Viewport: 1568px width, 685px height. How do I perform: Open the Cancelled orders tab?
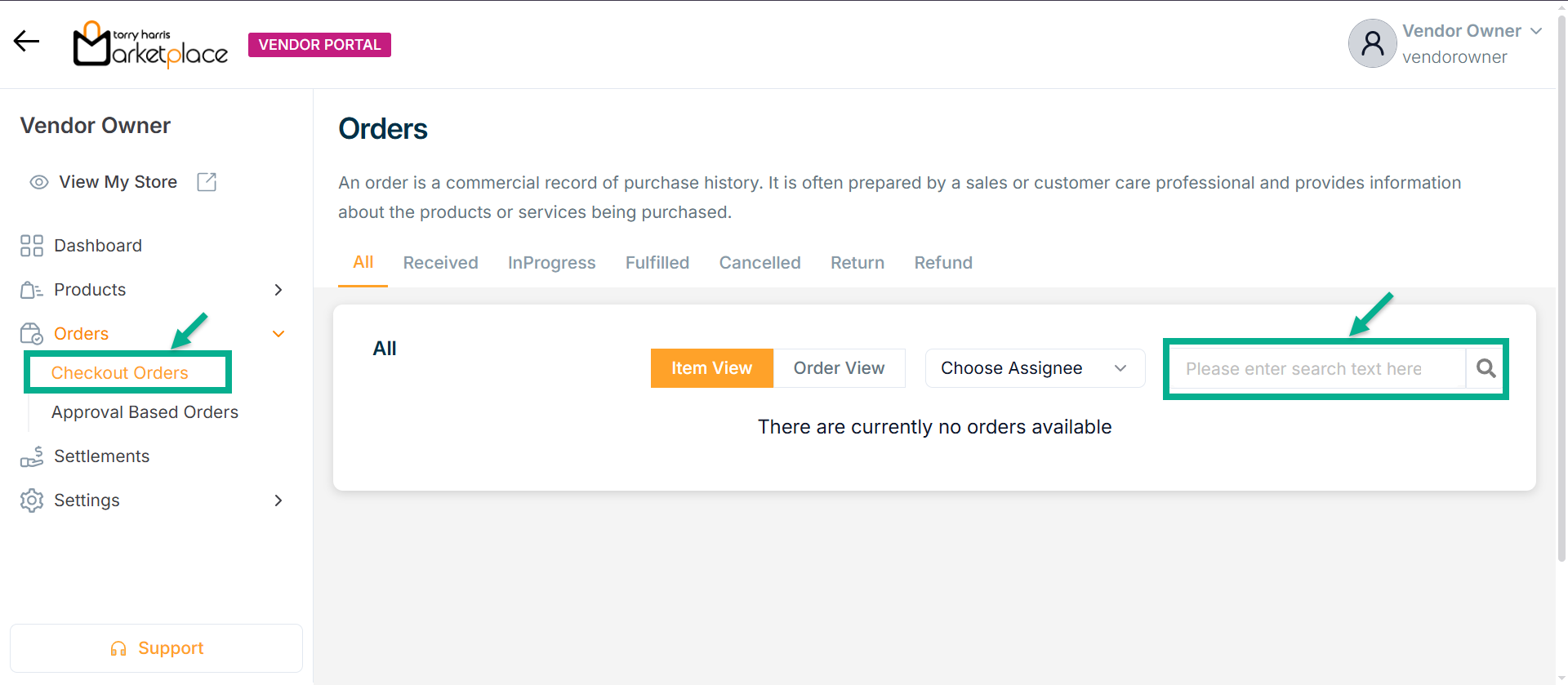(x=759, y=263)
